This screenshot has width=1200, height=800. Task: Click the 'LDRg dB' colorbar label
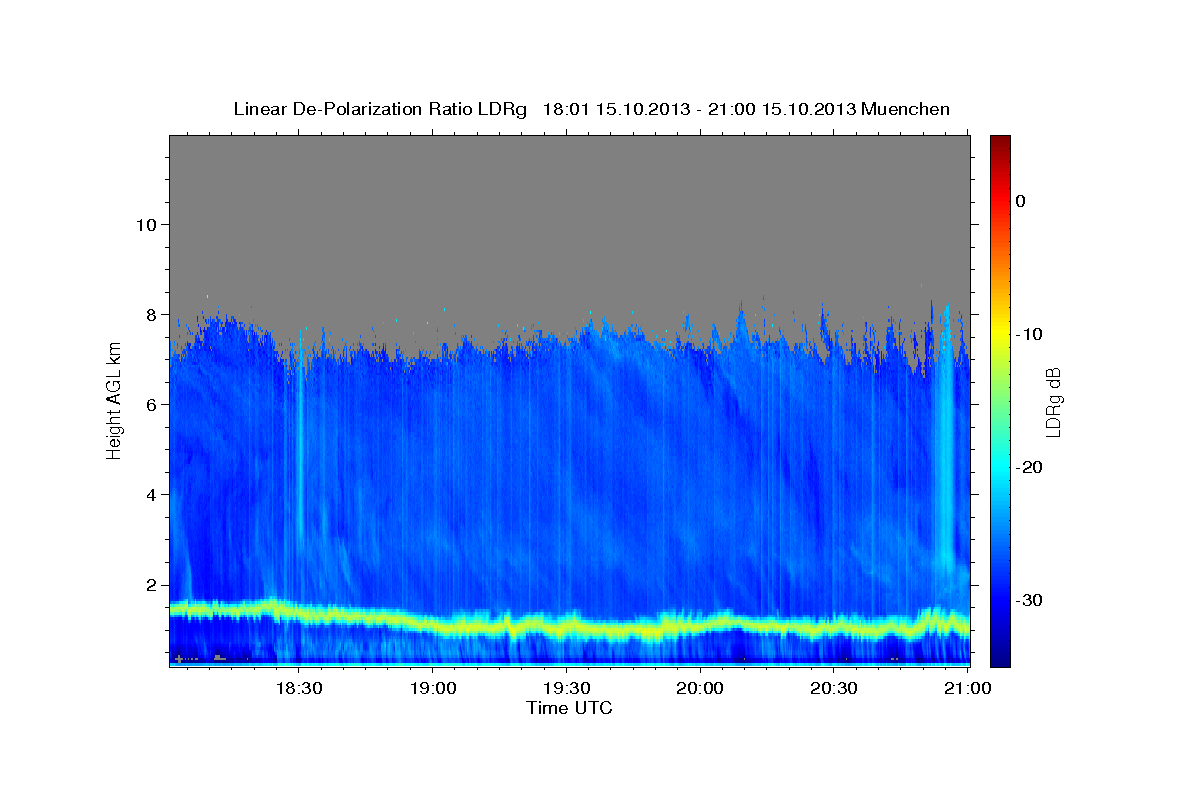pyautogui.click(x=1052, y=401)
